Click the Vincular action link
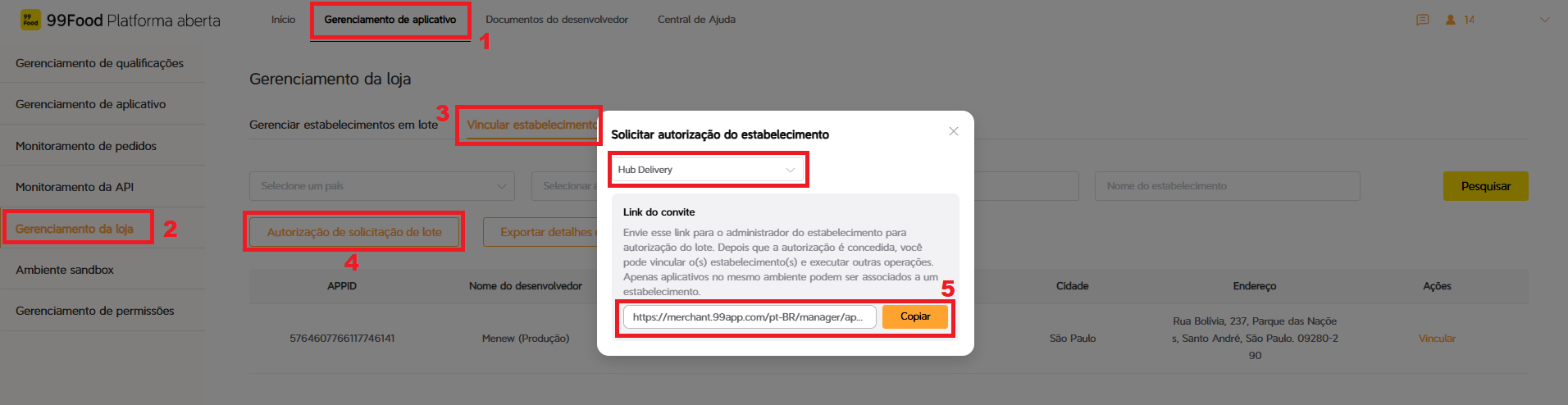1568x405 pixels. [x=1437, y=339]
